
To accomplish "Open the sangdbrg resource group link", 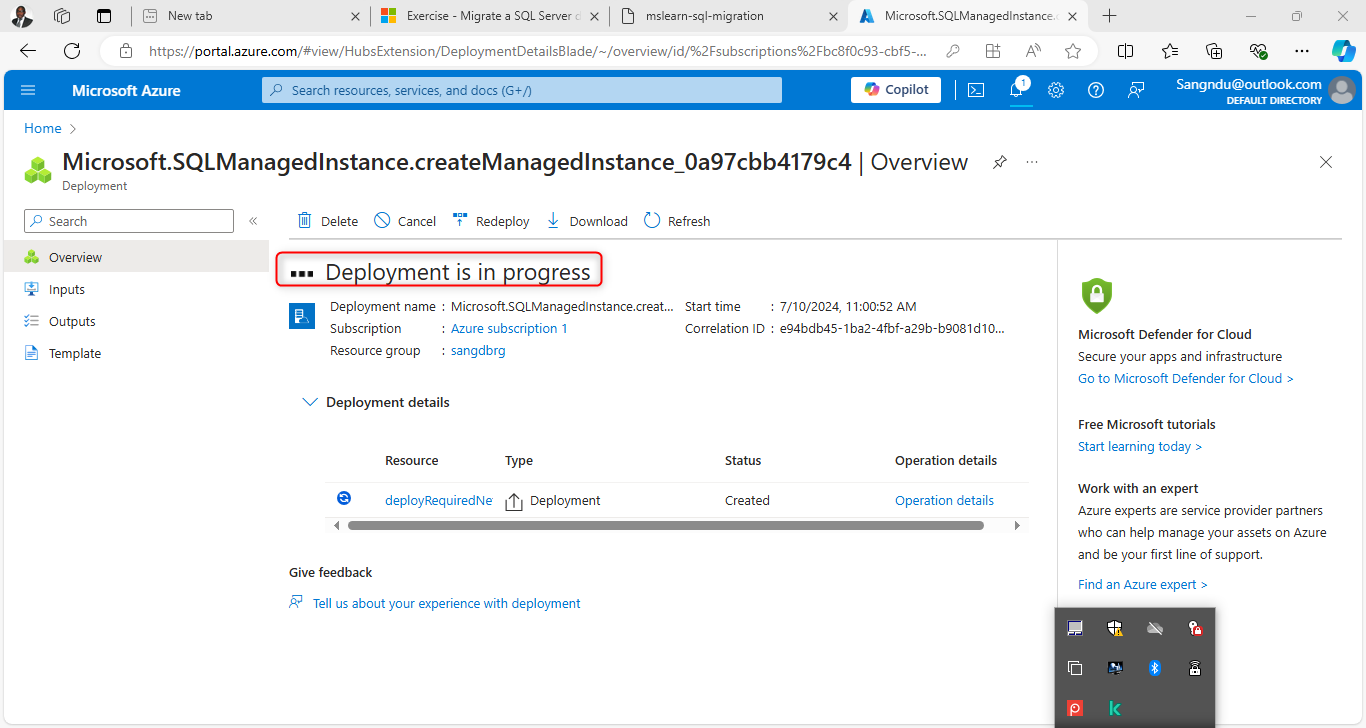I will coord(478,350).
